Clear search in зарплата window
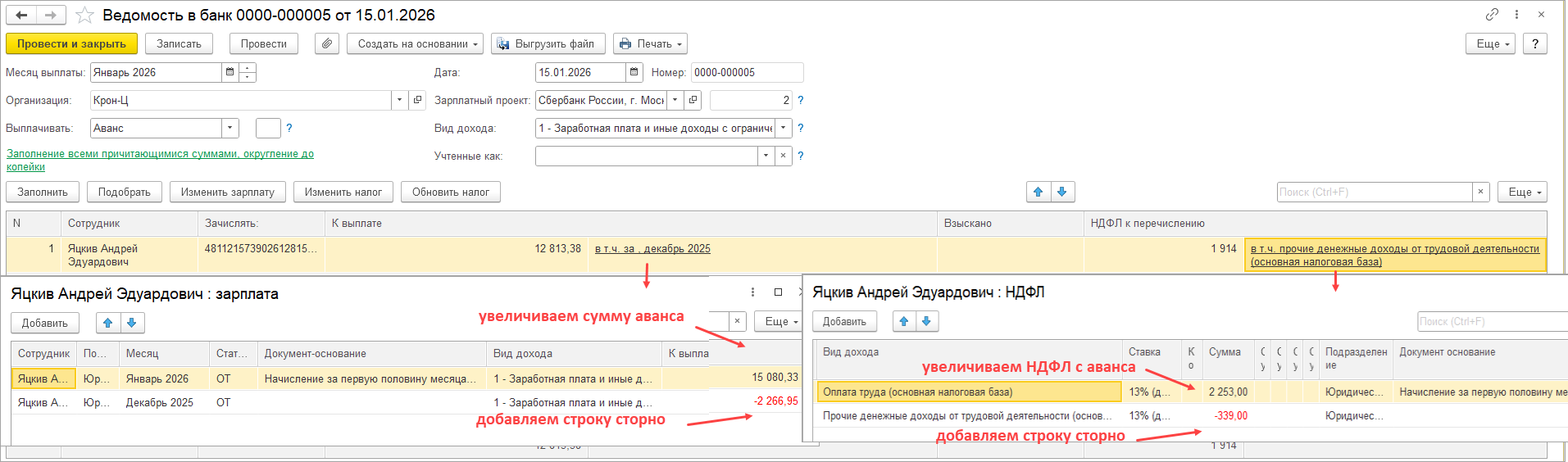Viewport: 1568px width, 462px height. (x=737, y=322)
